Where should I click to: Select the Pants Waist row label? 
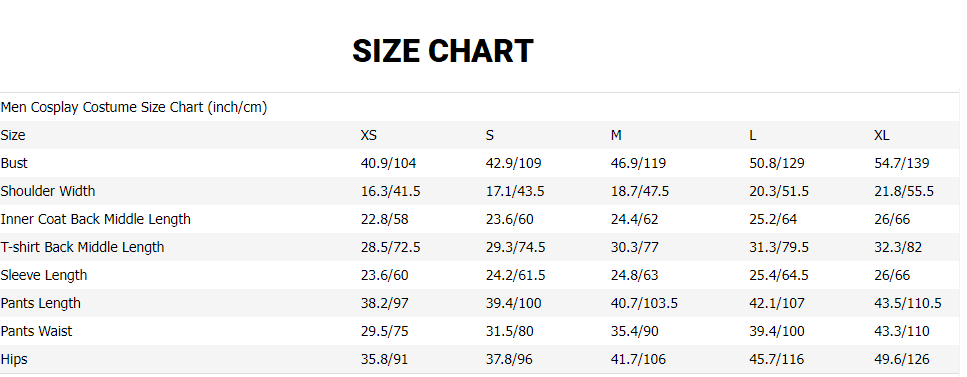[x=36, y=331]
